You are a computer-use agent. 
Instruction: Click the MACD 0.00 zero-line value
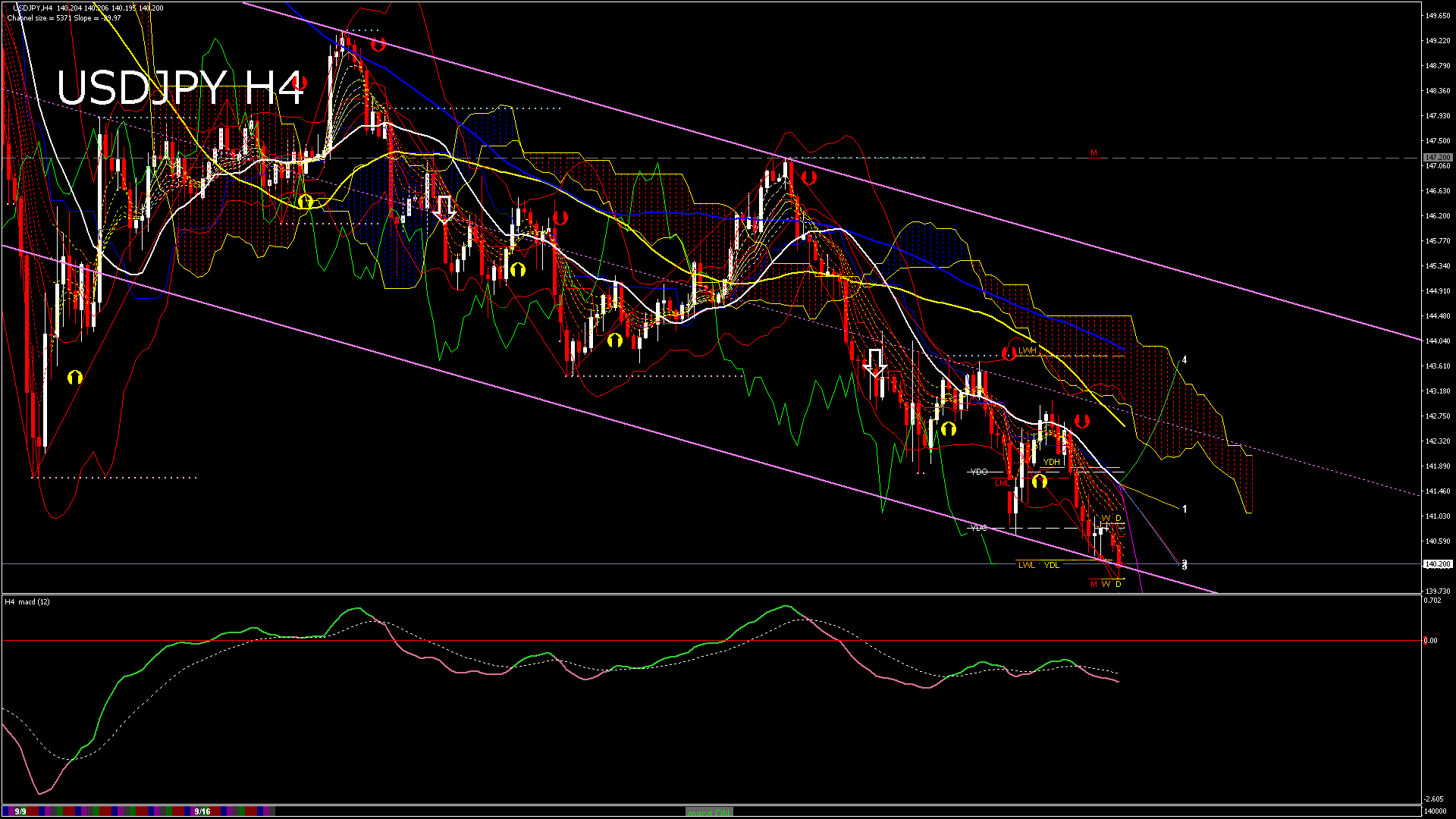(1430, 641)
